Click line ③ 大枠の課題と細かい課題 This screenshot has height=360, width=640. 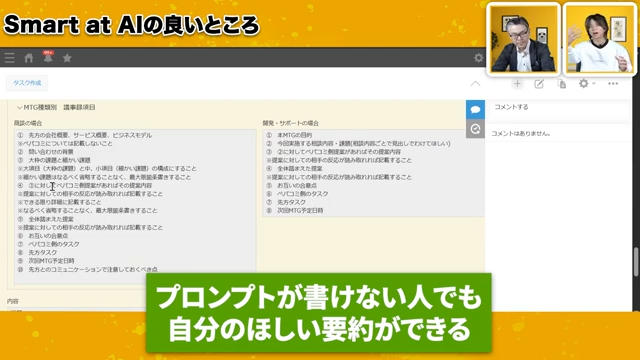[54, 160]
